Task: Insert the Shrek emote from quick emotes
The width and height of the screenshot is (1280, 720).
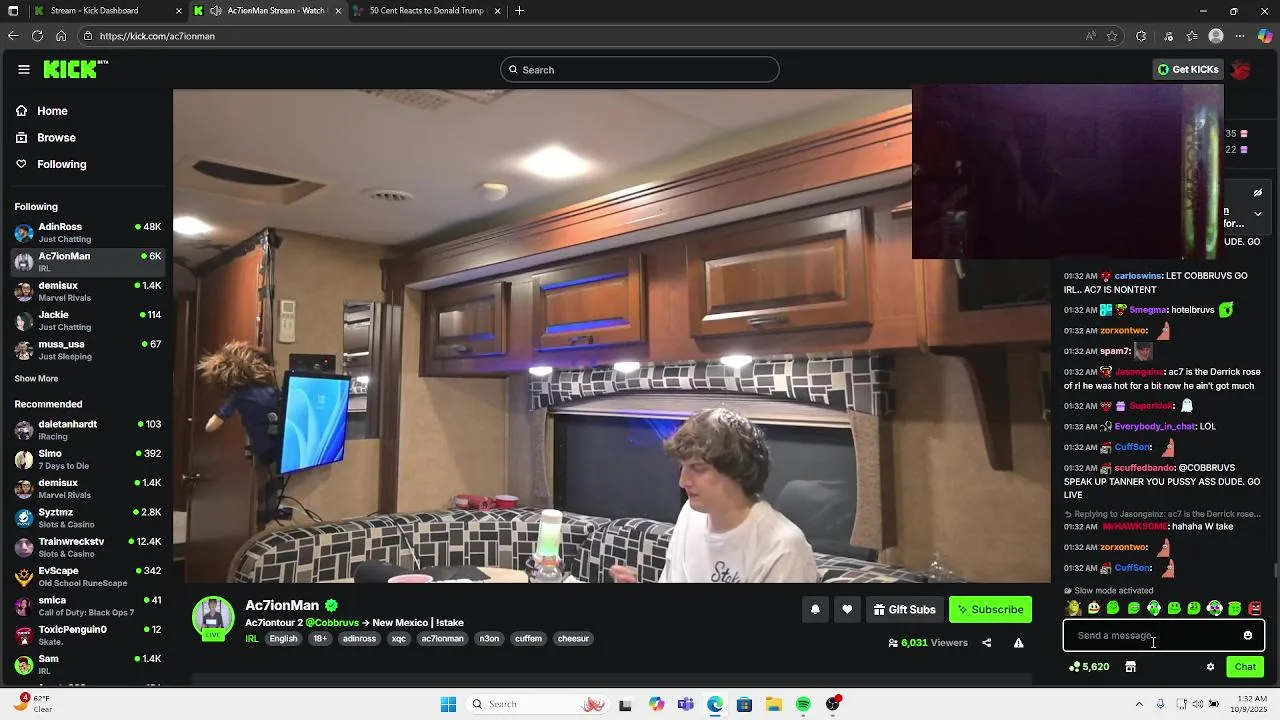Action: (1074, 608)
